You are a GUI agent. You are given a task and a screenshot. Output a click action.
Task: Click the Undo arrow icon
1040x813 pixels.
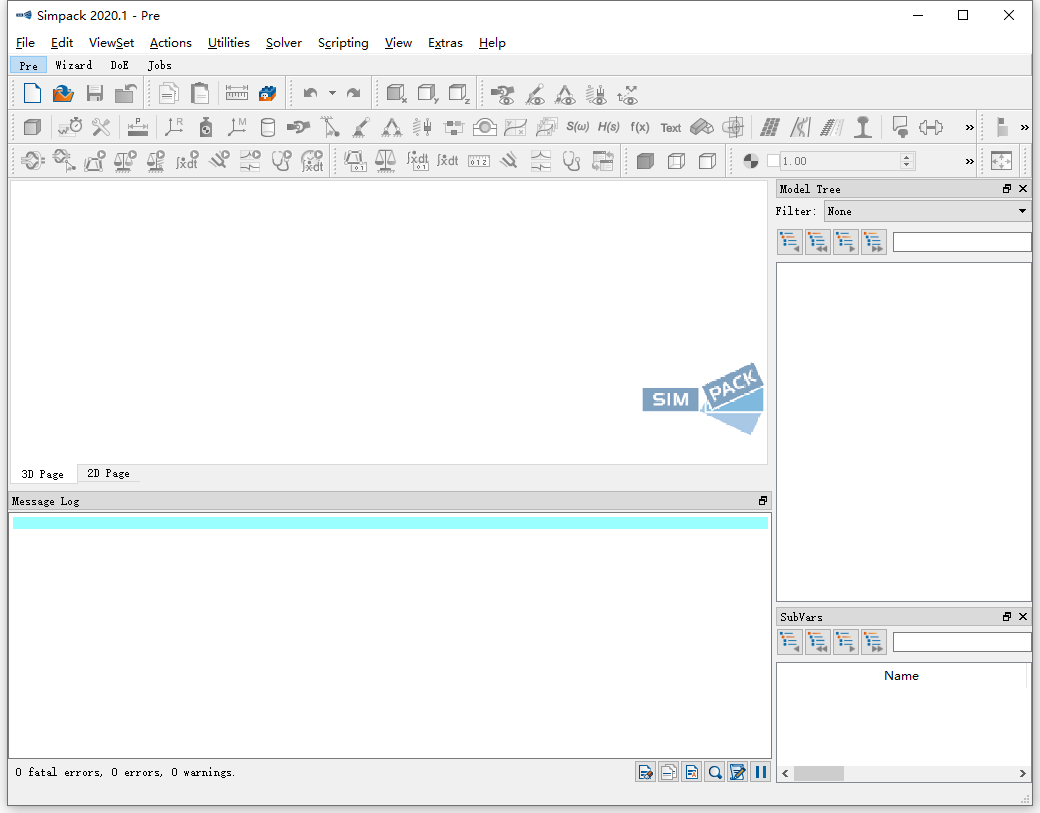tap(310, 94)
